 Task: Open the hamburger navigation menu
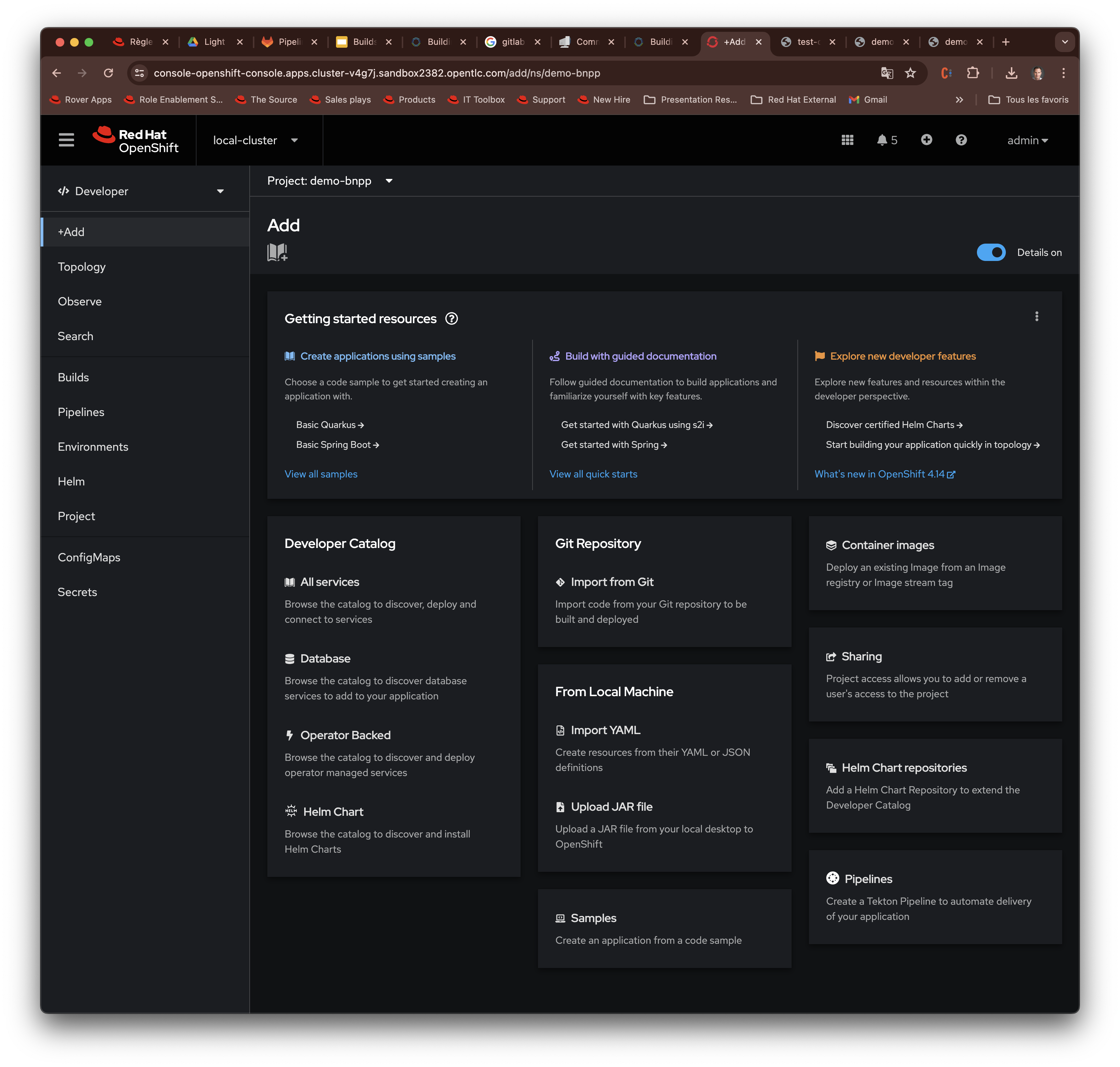[x=66, y=140]
